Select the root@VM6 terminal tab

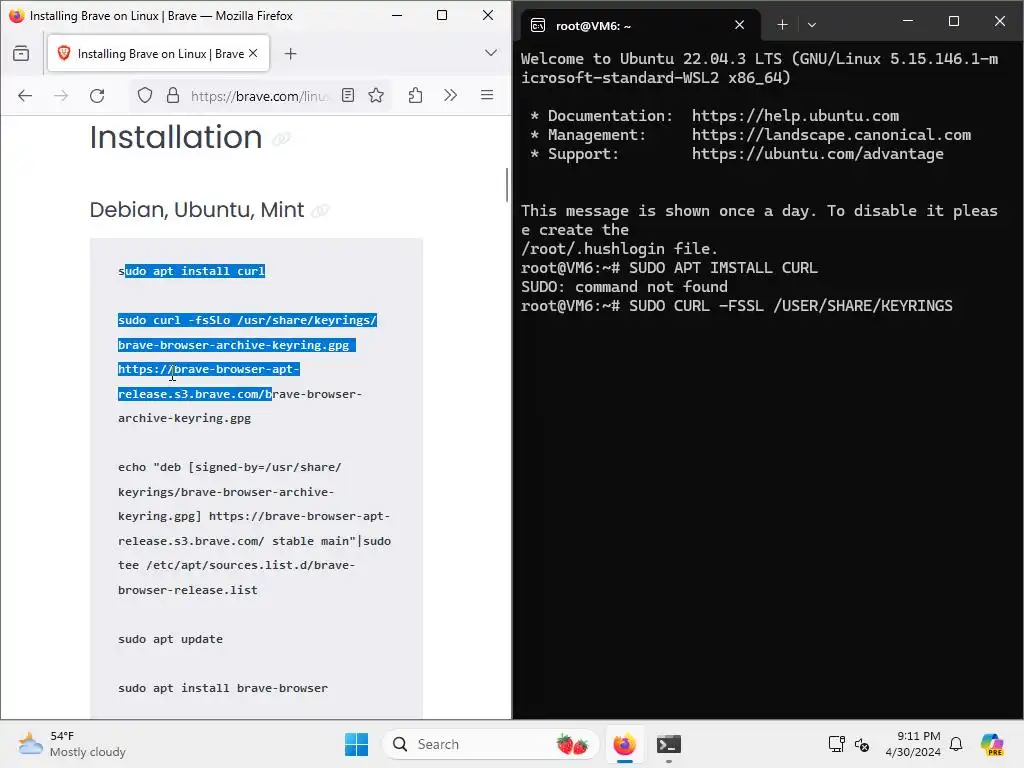pyautogui.click(x=640, y=25)
